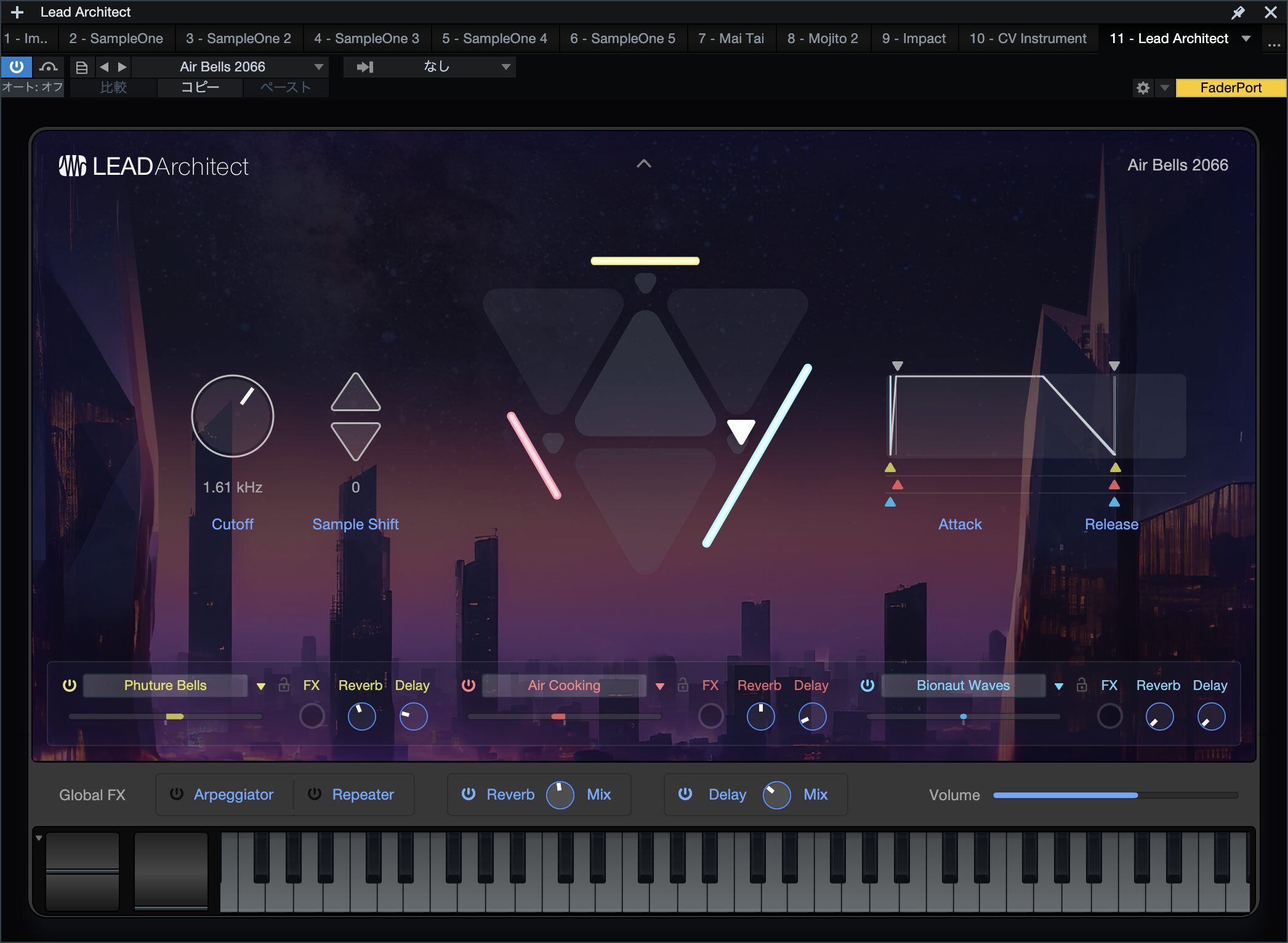This screenshot has width=1288, height=943.
Task: Toggle the Global FX Reverb power
Action: pyautogui.click(x=469, y=794)
